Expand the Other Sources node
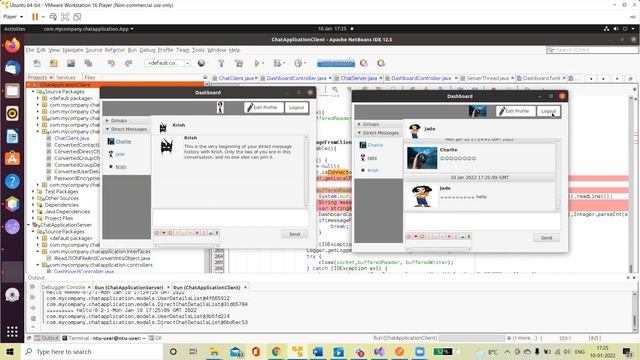The image size is (640, 360). pyautogui.click(x=33, y=198)
